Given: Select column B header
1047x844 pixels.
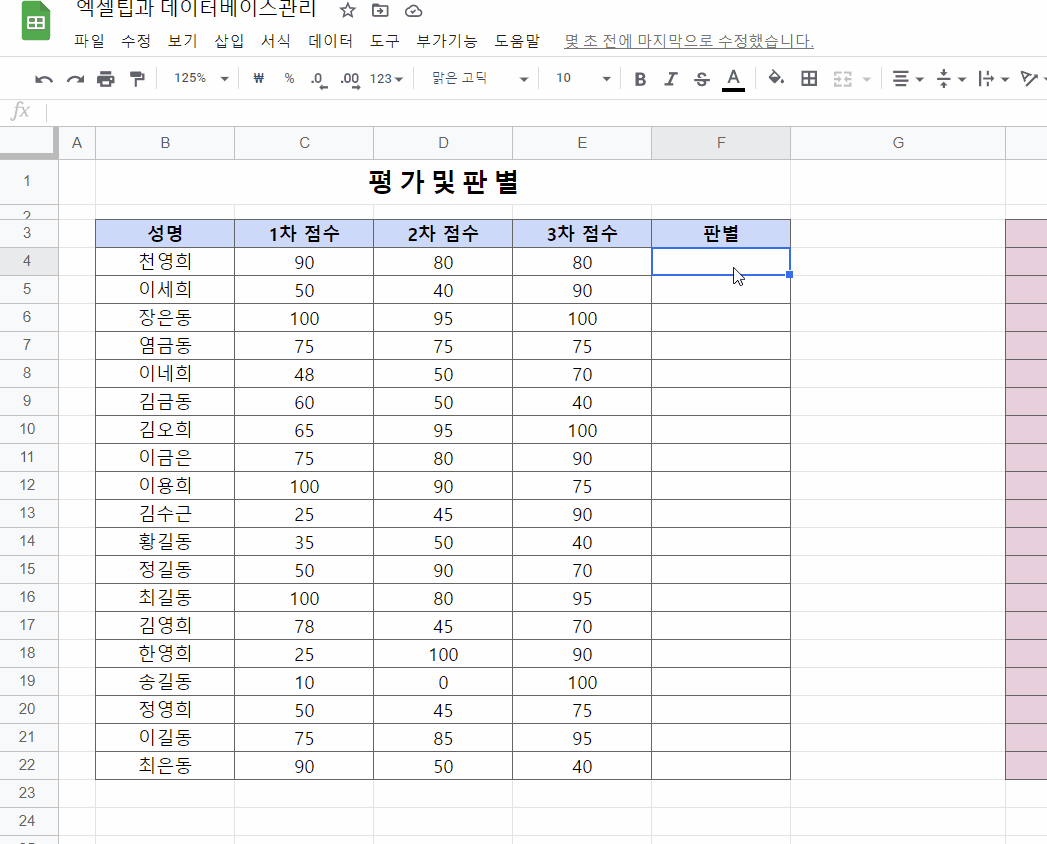Looking at the screenshot, I should [165, 143].
